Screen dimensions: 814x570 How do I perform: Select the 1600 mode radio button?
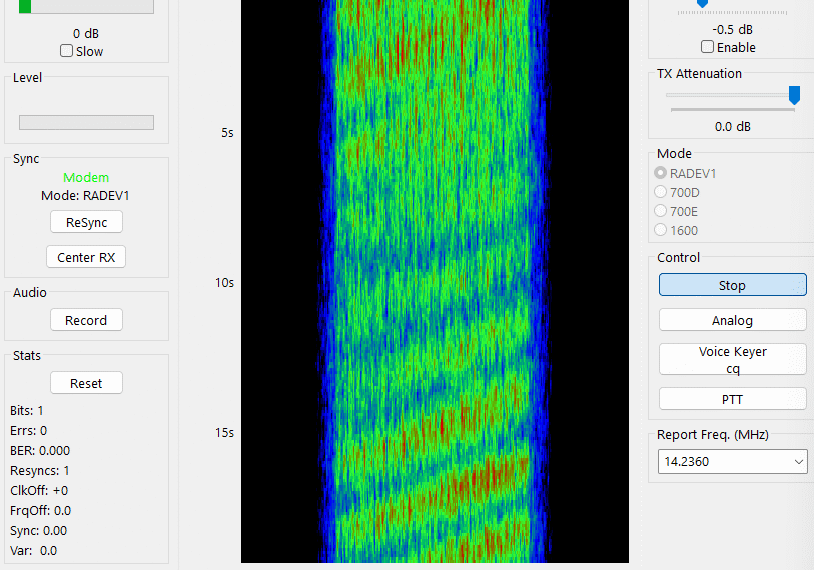660,230
